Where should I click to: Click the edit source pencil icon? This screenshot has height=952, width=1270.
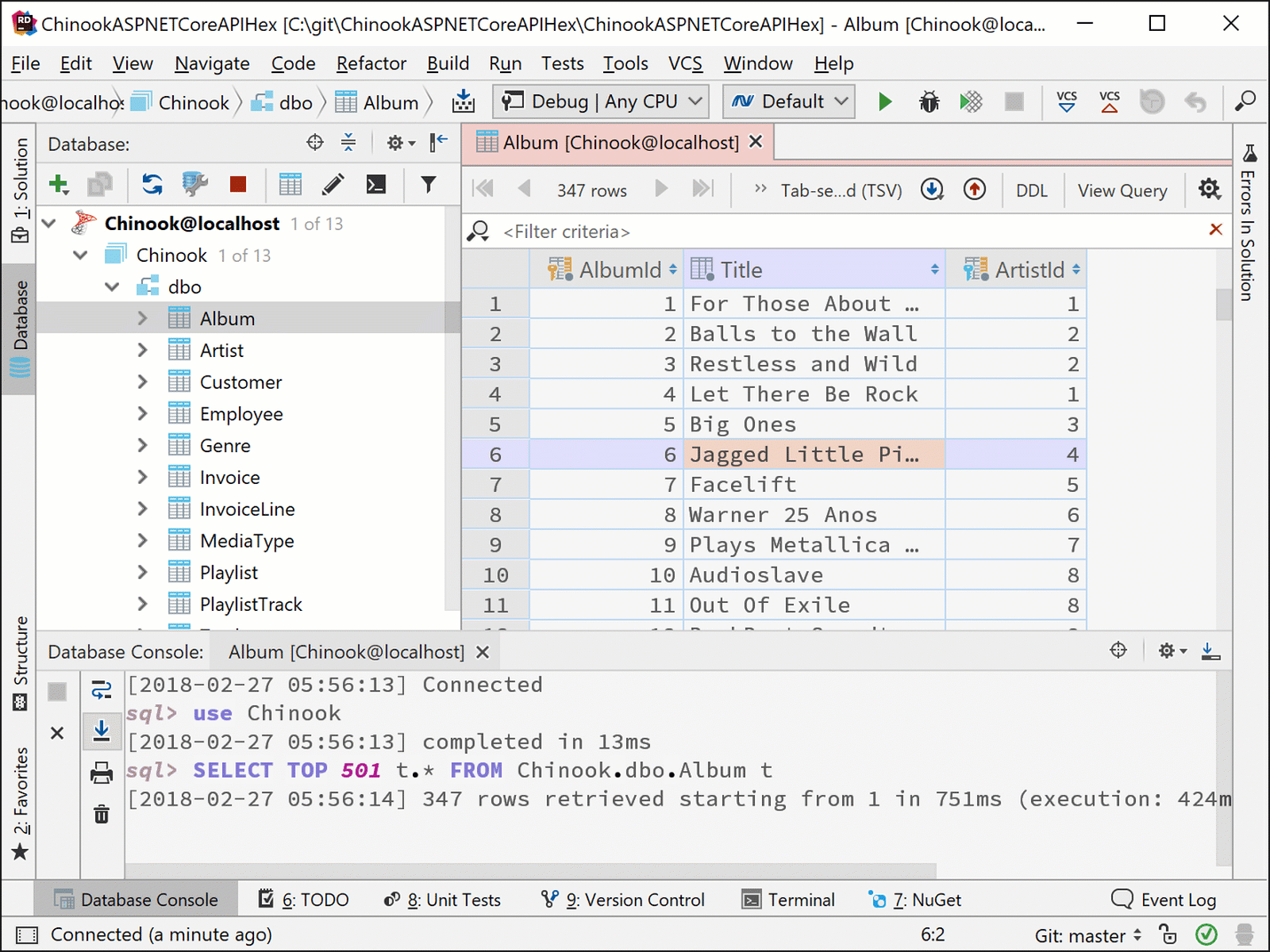333,185
